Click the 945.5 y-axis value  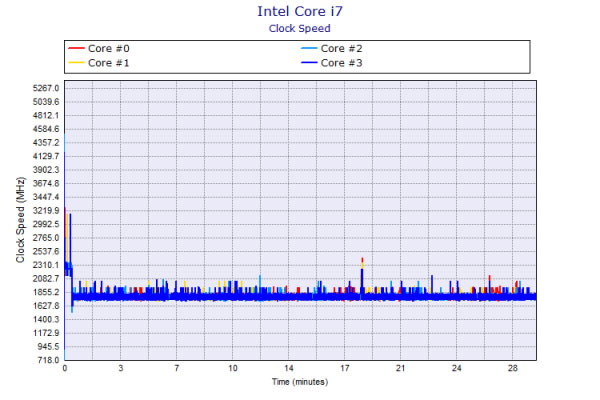[48, 346]
